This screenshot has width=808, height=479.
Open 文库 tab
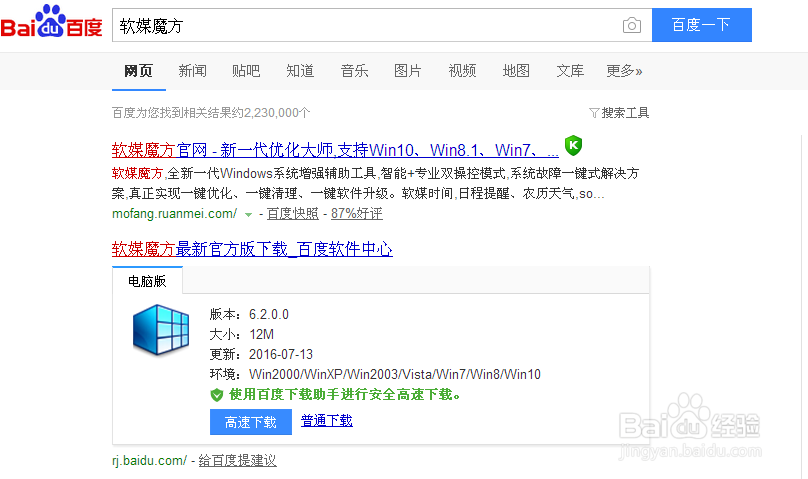pos(570,71)
